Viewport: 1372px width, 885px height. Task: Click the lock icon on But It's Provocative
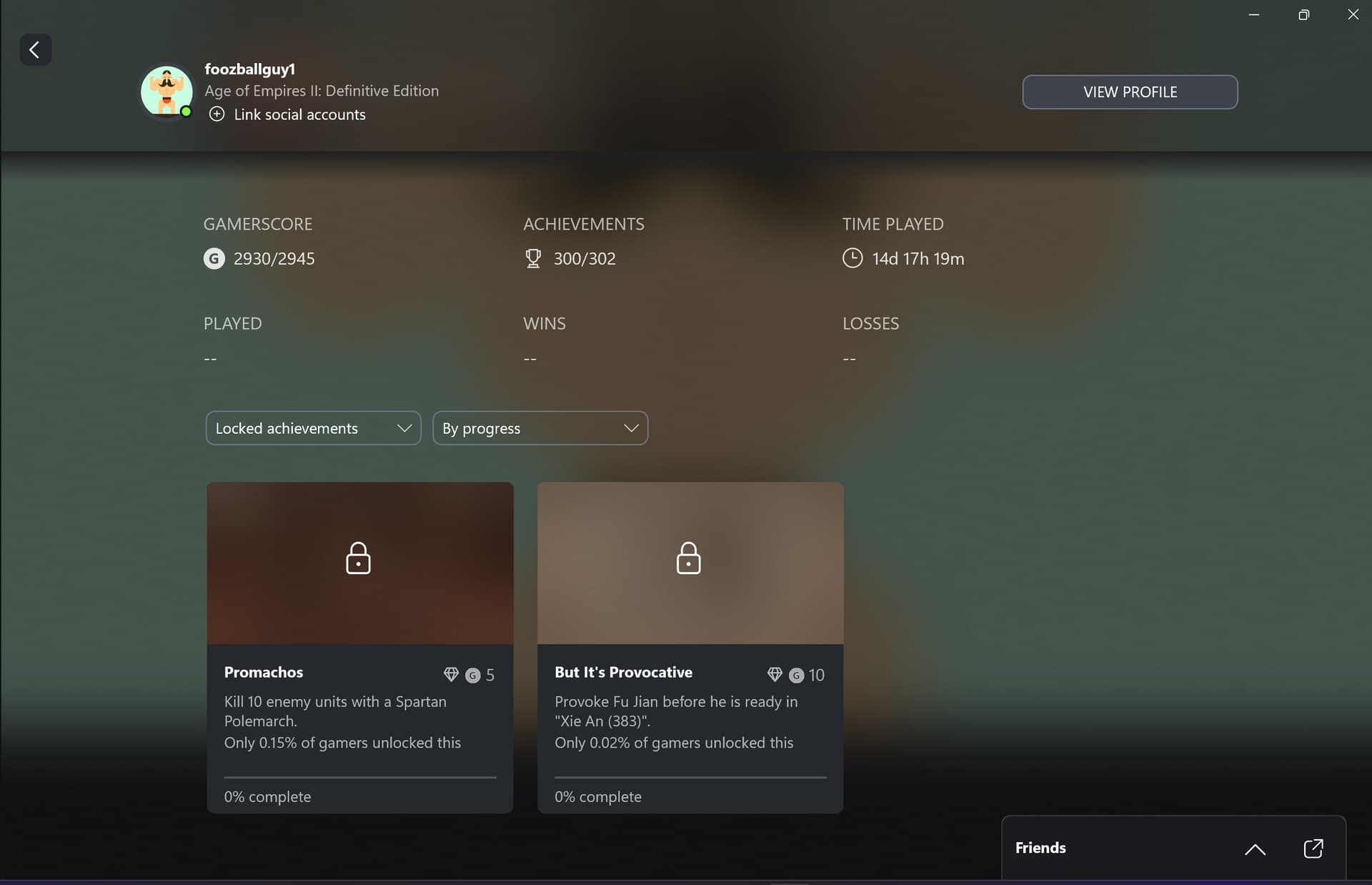tap(688, 558)
